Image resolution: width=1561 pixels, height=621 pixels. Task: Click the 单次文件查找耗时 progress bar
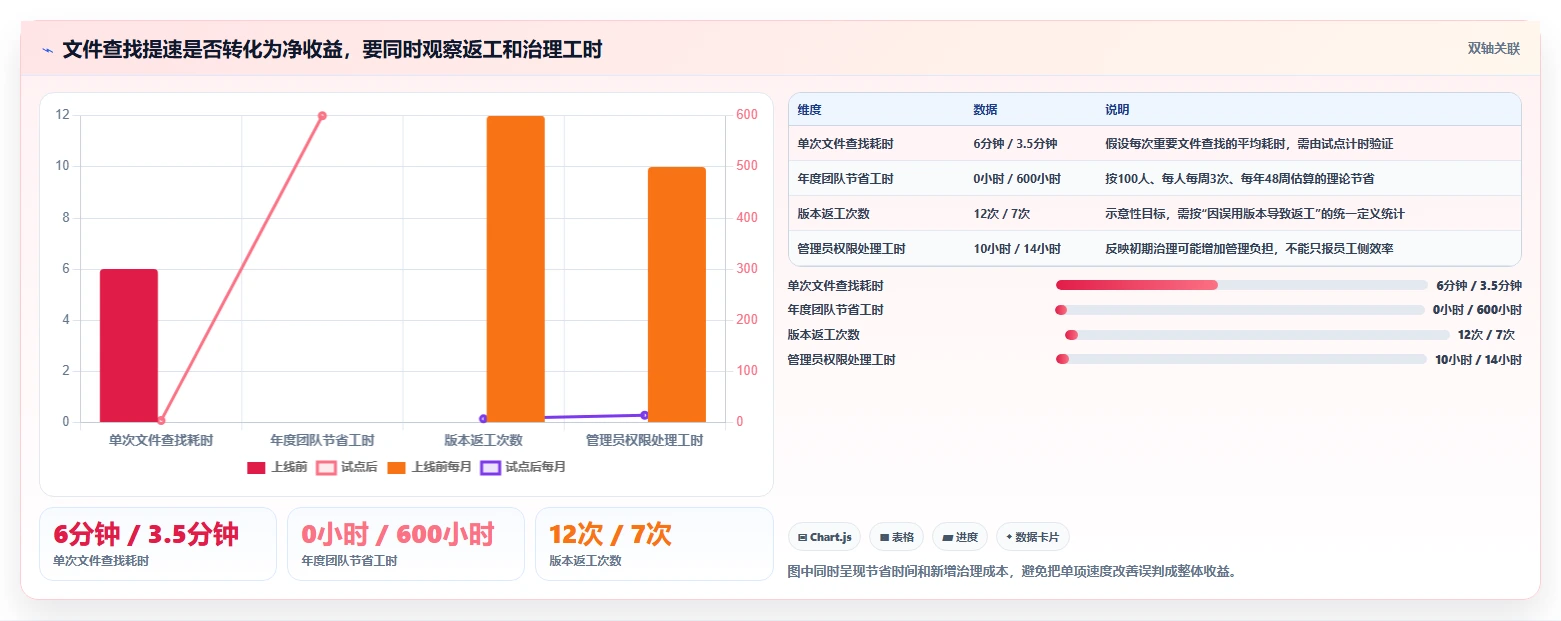pyautogui.click(x=1241, y=286)
